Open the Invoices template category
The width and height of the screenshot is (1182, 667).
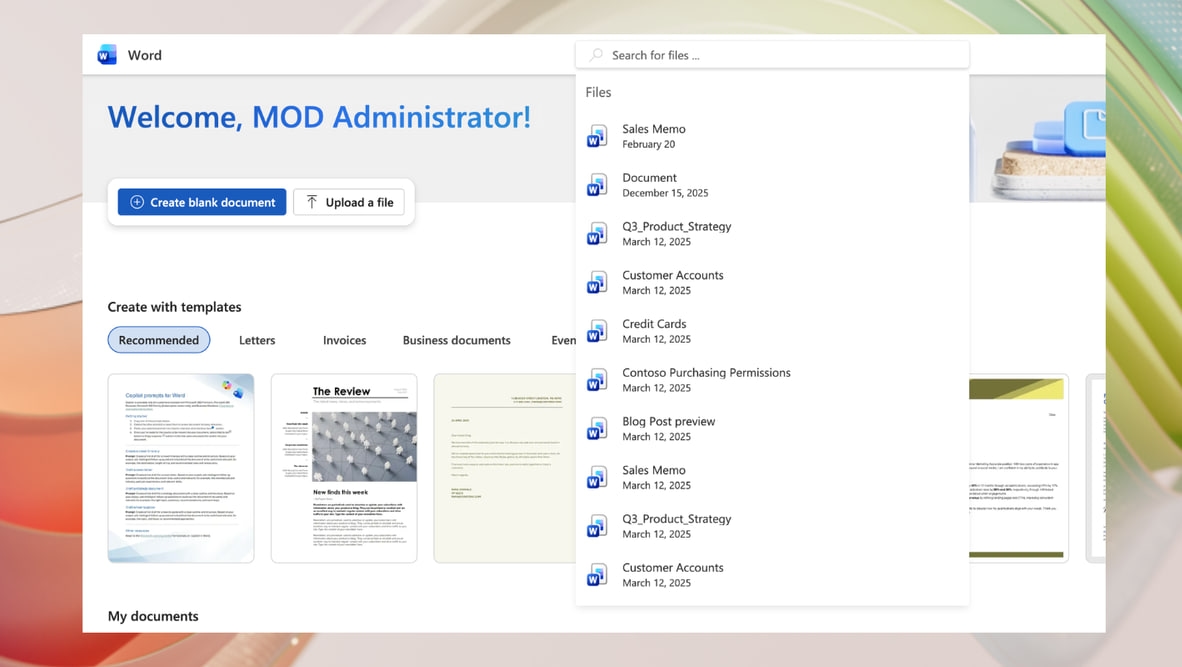click(x=344, y=340)
